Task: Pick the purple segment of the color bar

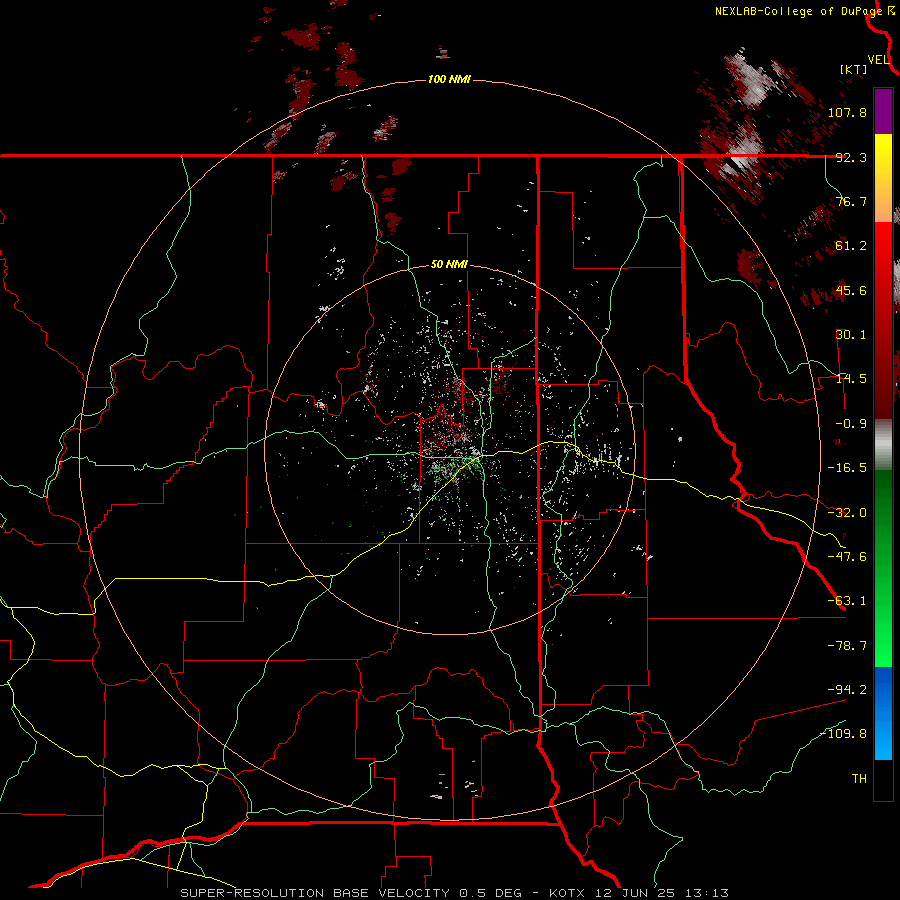Action: tap(883, 111)
